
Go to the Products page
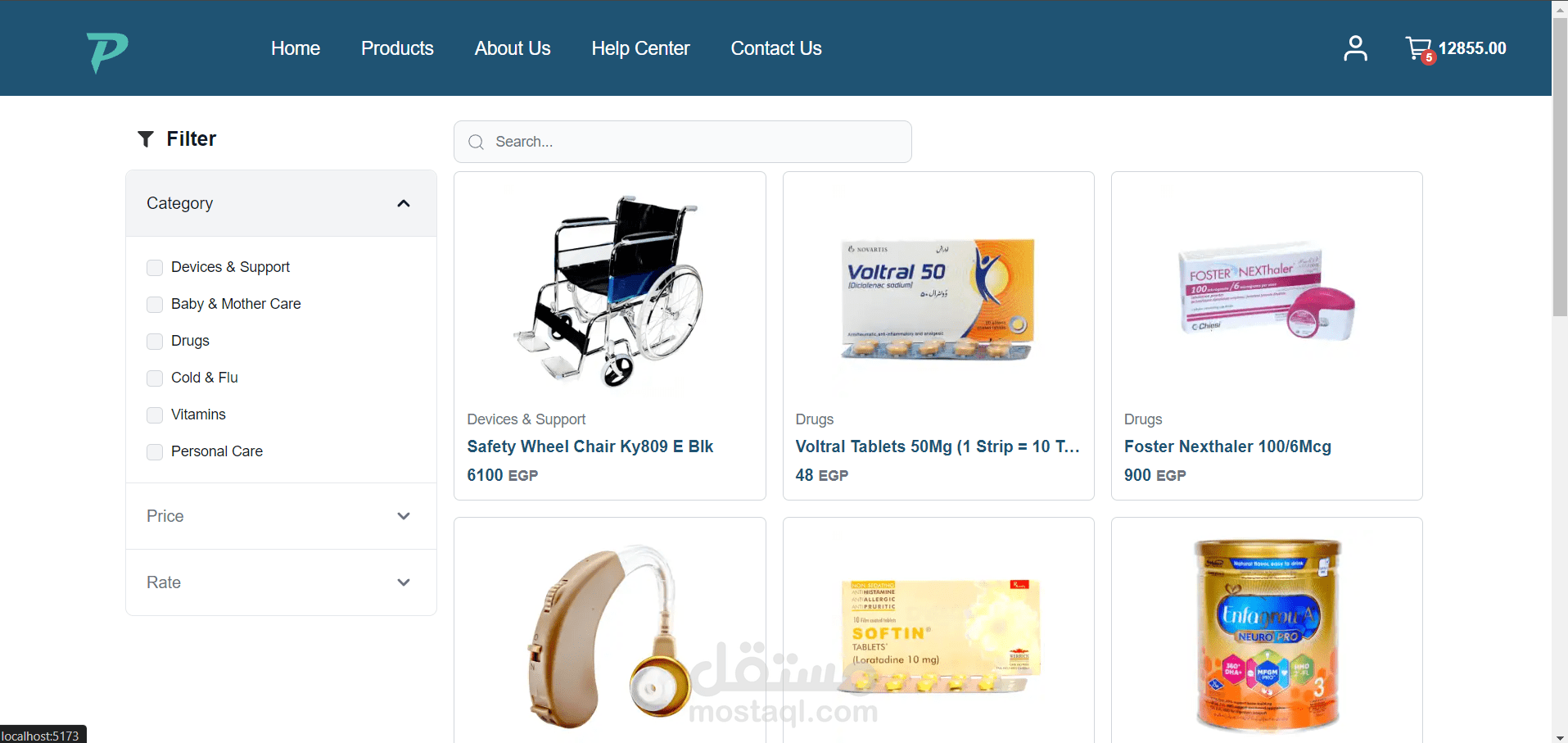point(397,48)
